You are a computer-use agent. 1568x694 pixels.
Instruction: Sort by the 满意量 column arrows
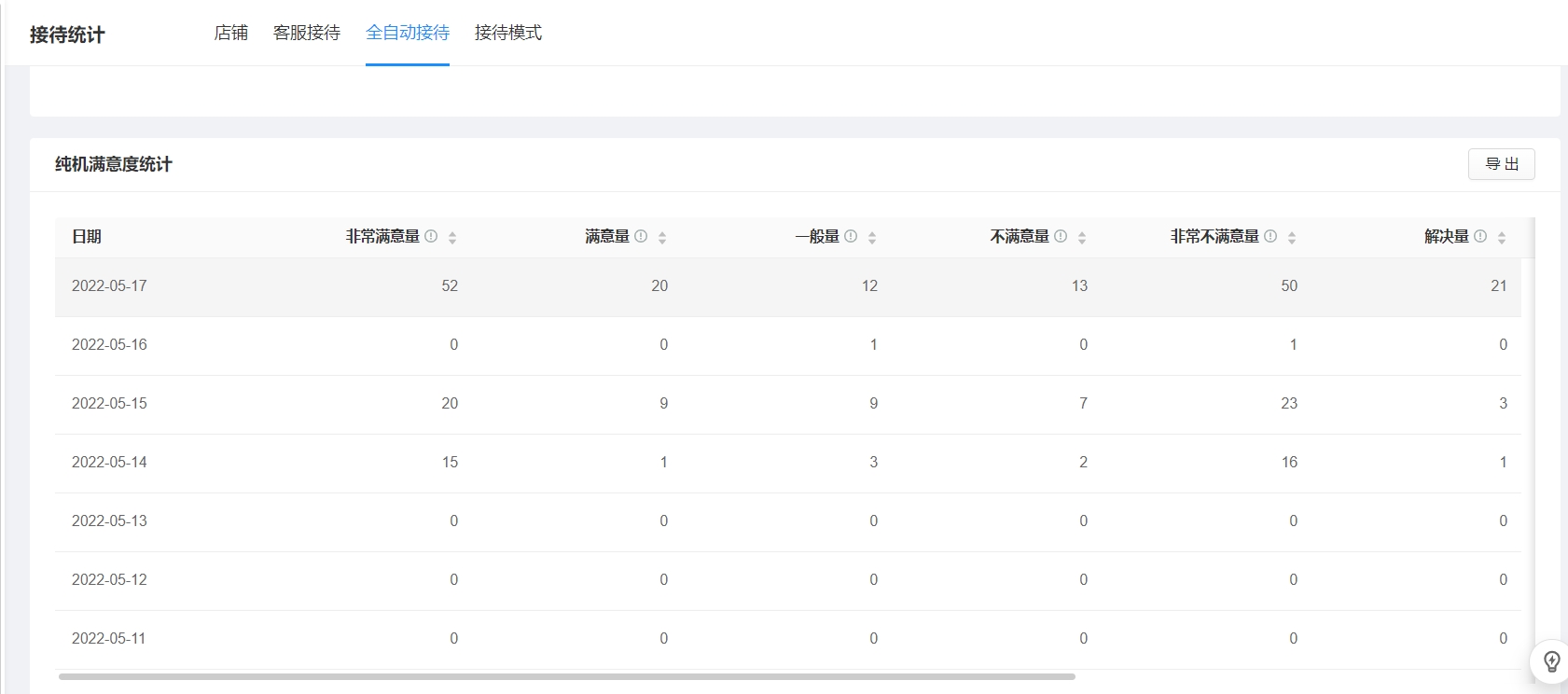[662, 238]
